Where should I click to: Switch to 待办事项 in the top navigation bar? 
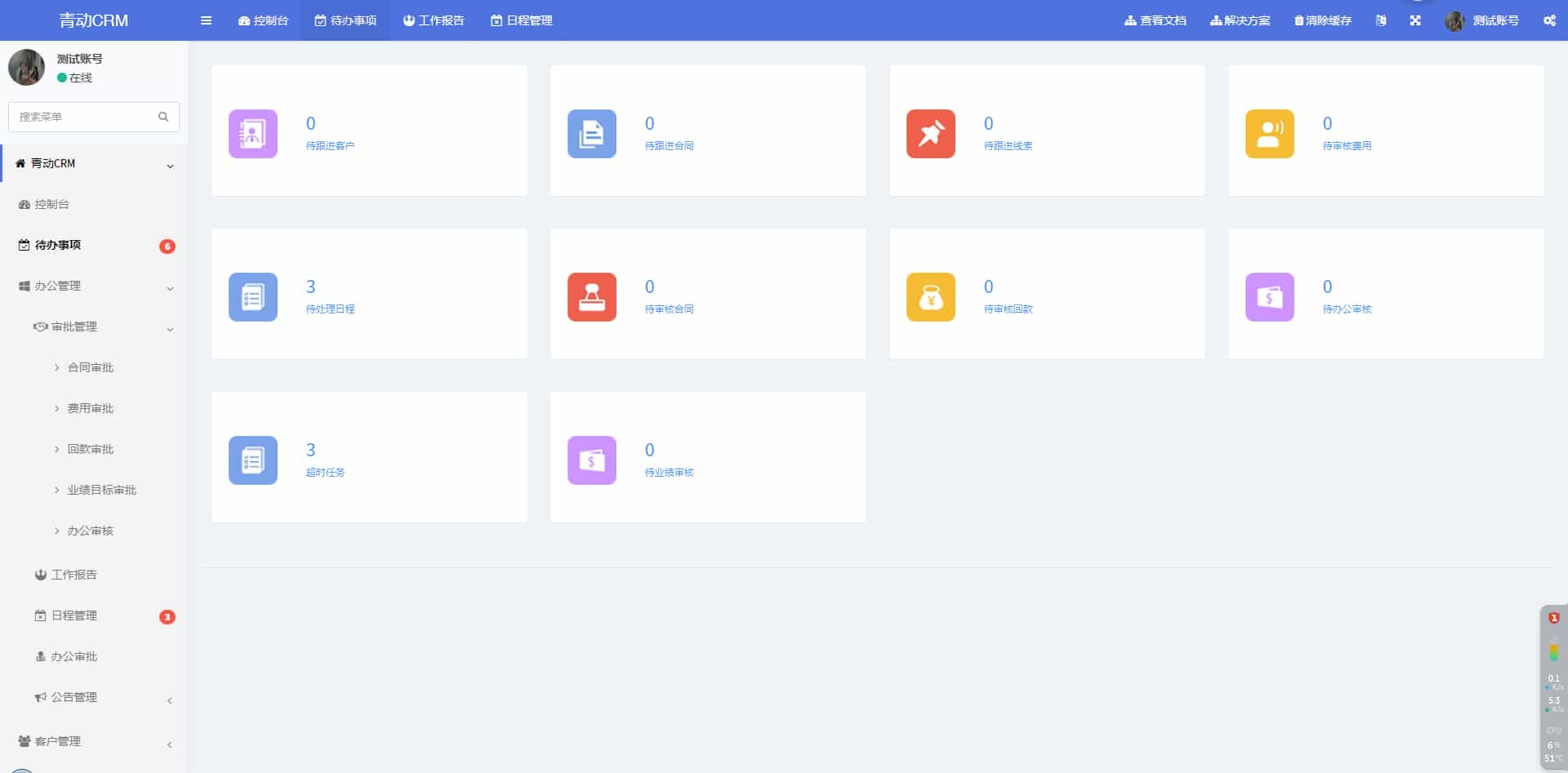[345, 20]
